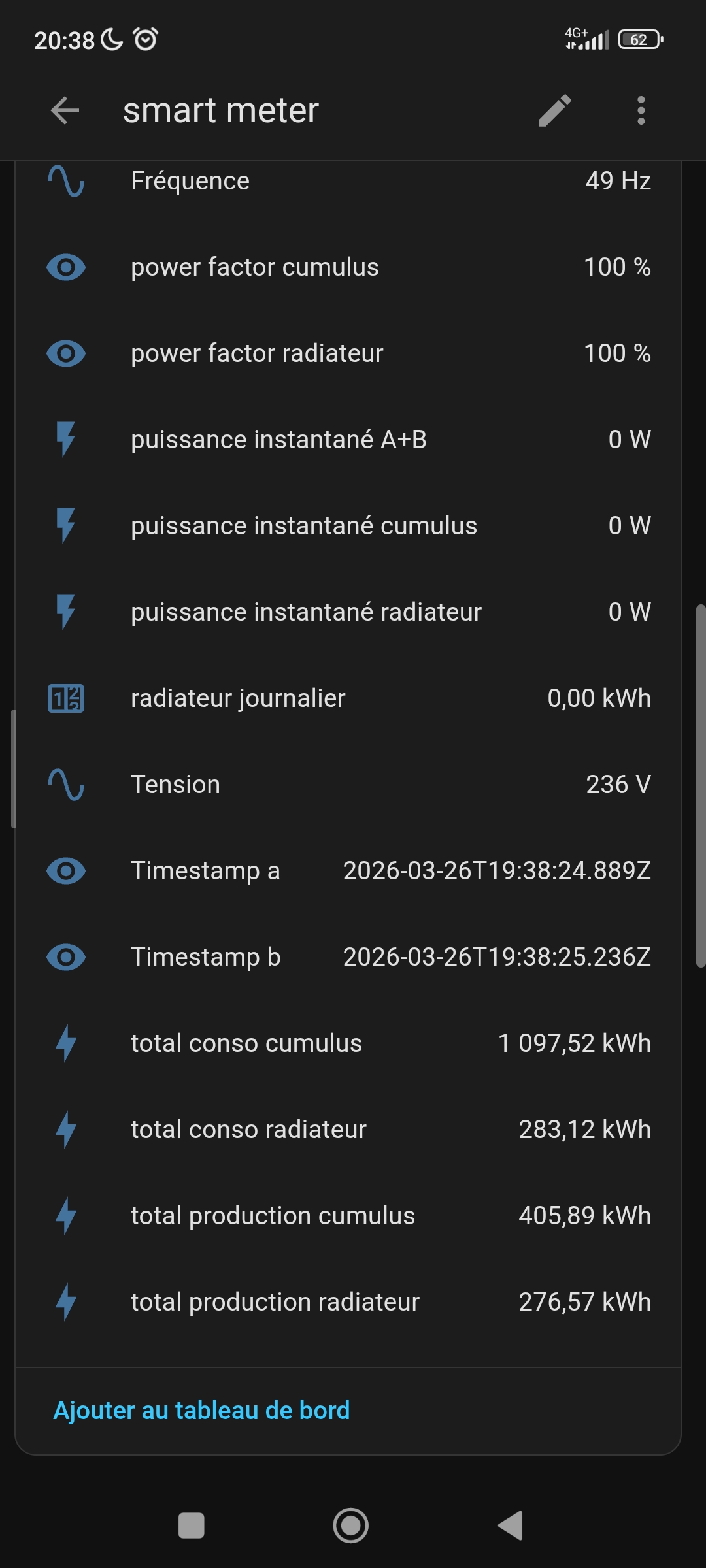
Task: Tap the eye icon for power factor cumulus
Action: point(66,267)
